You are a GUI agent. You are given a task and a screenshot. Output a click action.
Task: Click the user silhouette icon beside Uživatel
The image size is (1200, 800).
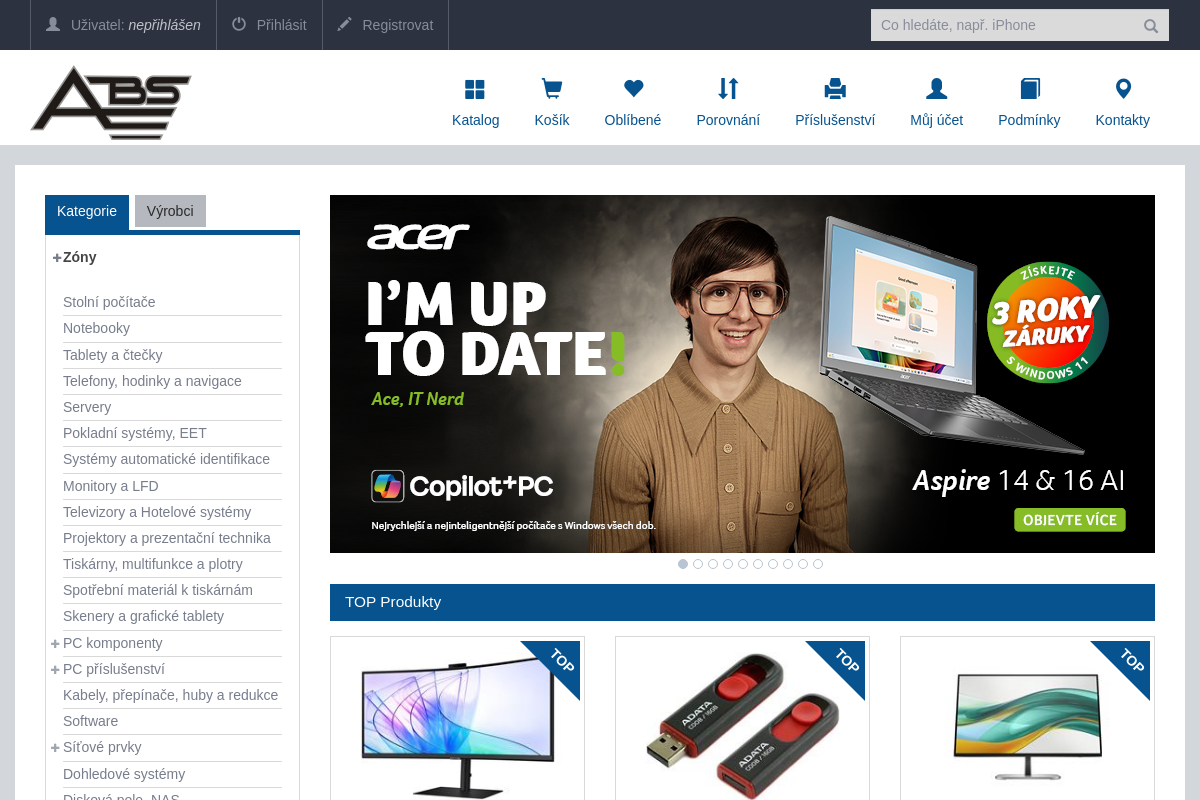53,24
